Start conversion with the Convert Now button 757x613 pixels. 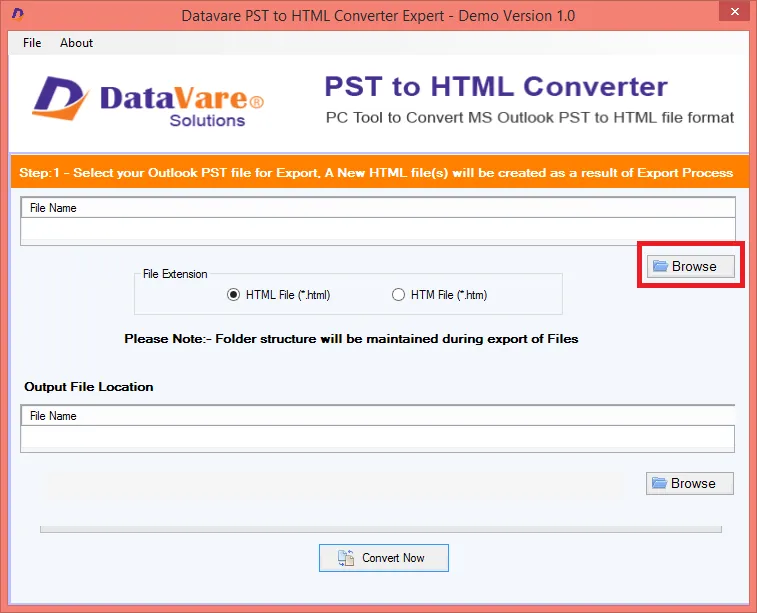pyautogui.click(x=384, y=558)
